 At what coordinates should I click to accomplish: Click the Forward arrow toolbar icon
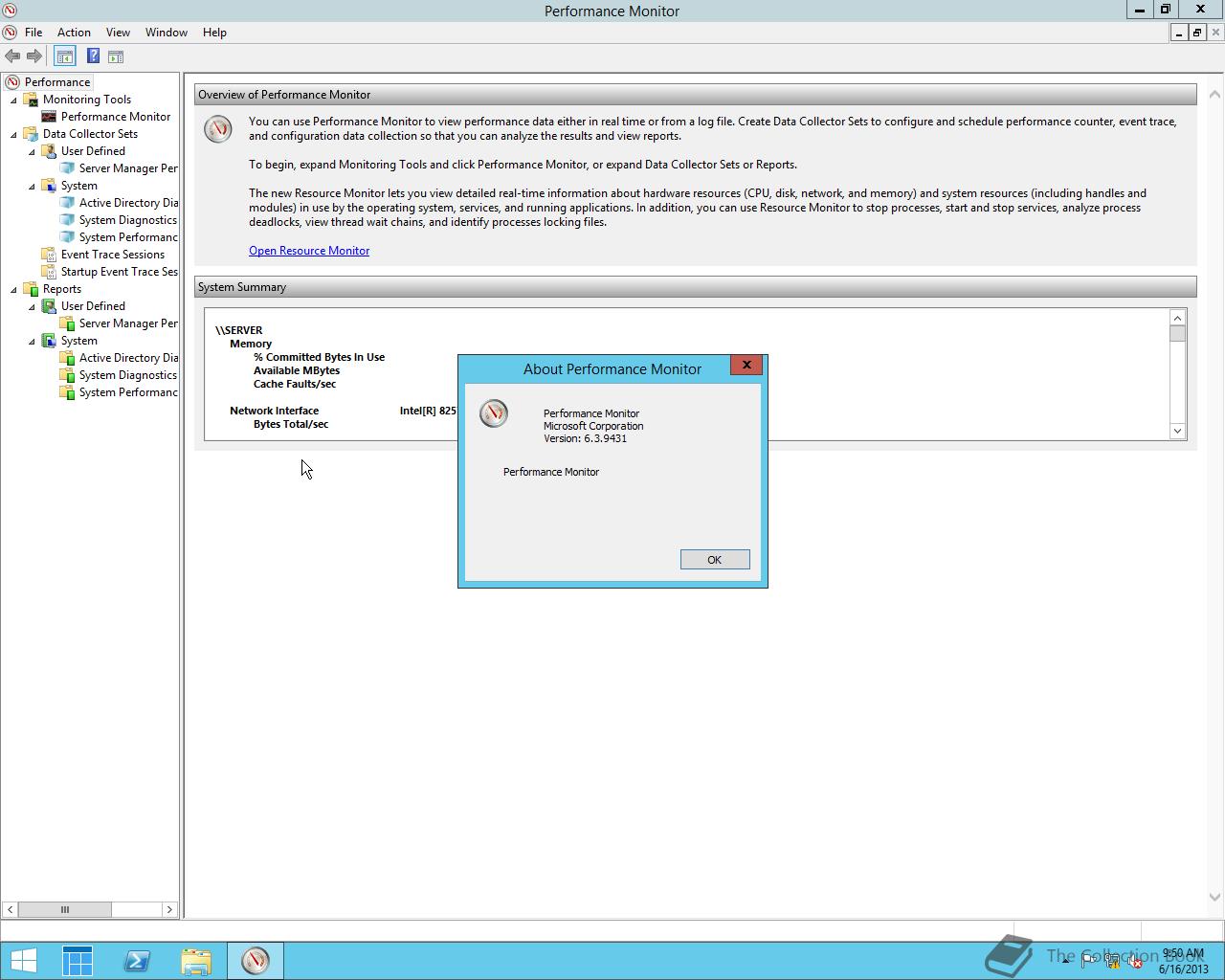point(34,56)
